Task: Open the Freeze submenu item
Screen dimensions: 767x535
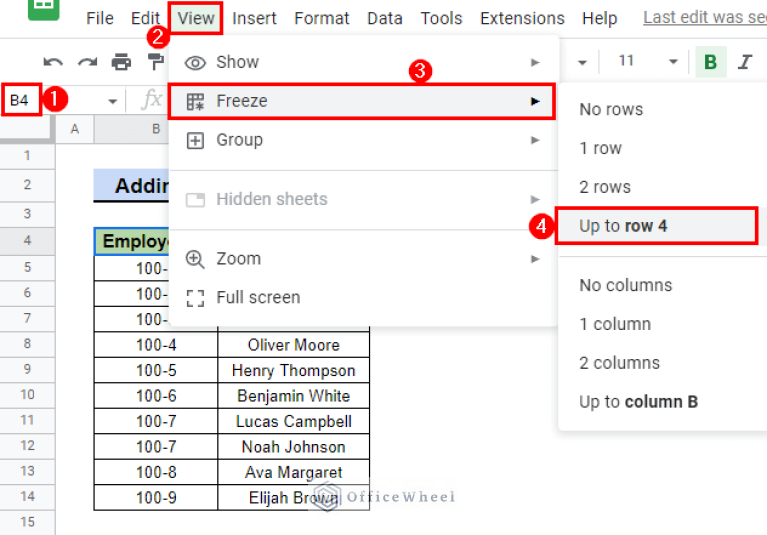Action: tap(362, 101)
